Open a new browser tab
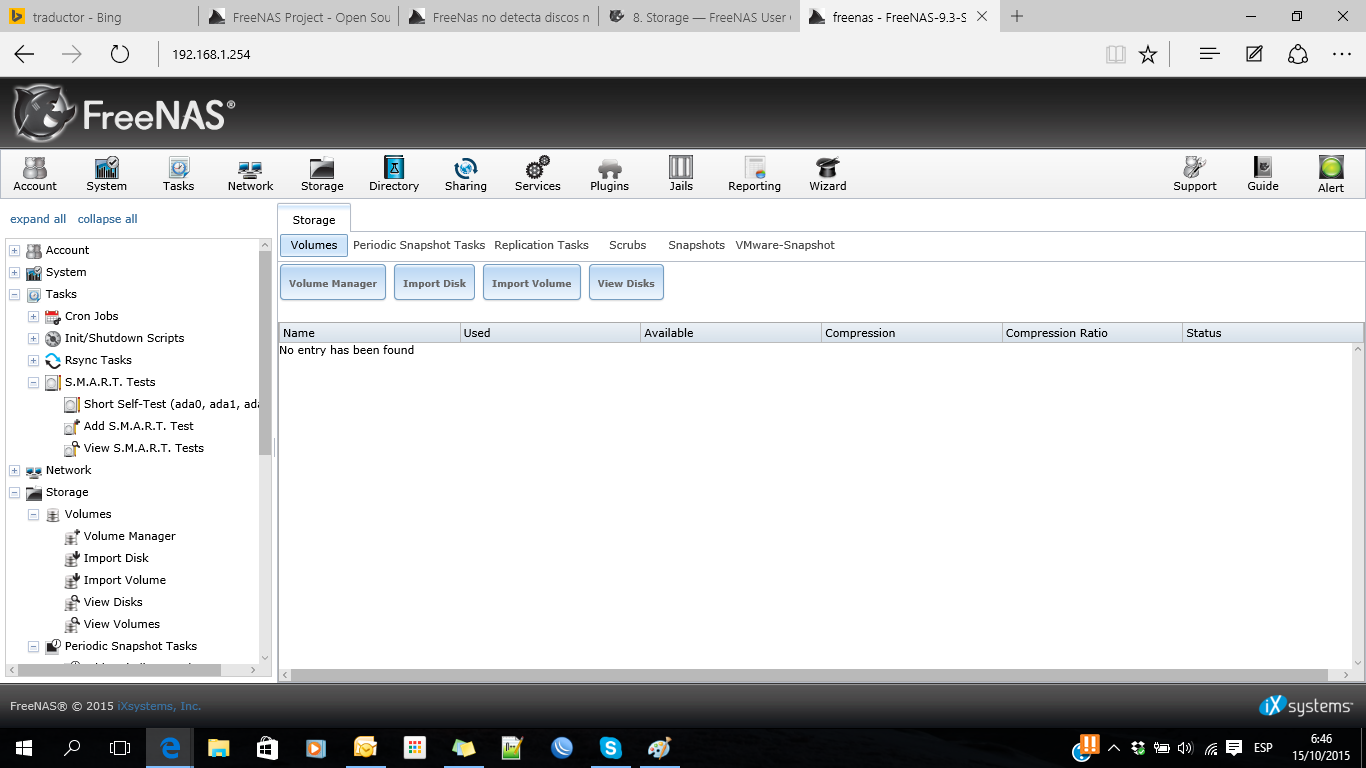The height and width of the screenshot is (768, 1366). click(1017, 16)
